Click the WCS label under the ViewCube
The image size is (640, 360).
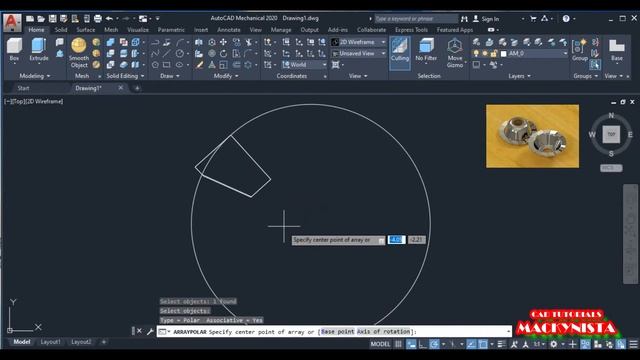tap(611, 168)
